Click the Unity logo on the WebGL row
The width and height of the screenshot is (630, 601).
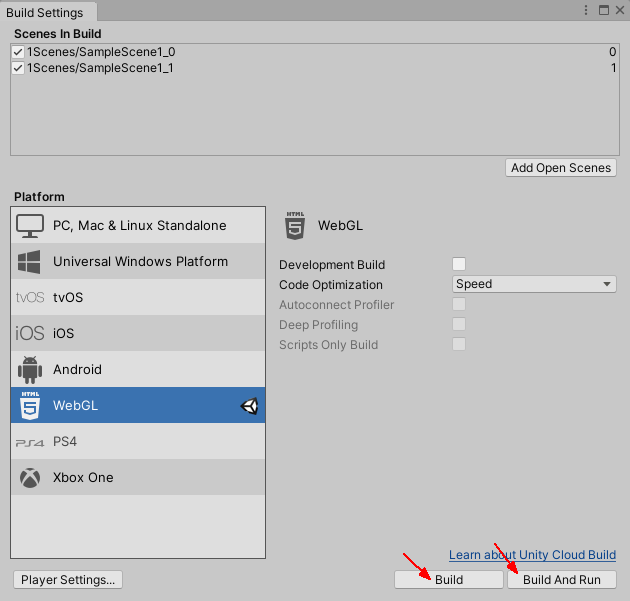tap(249, 406)
